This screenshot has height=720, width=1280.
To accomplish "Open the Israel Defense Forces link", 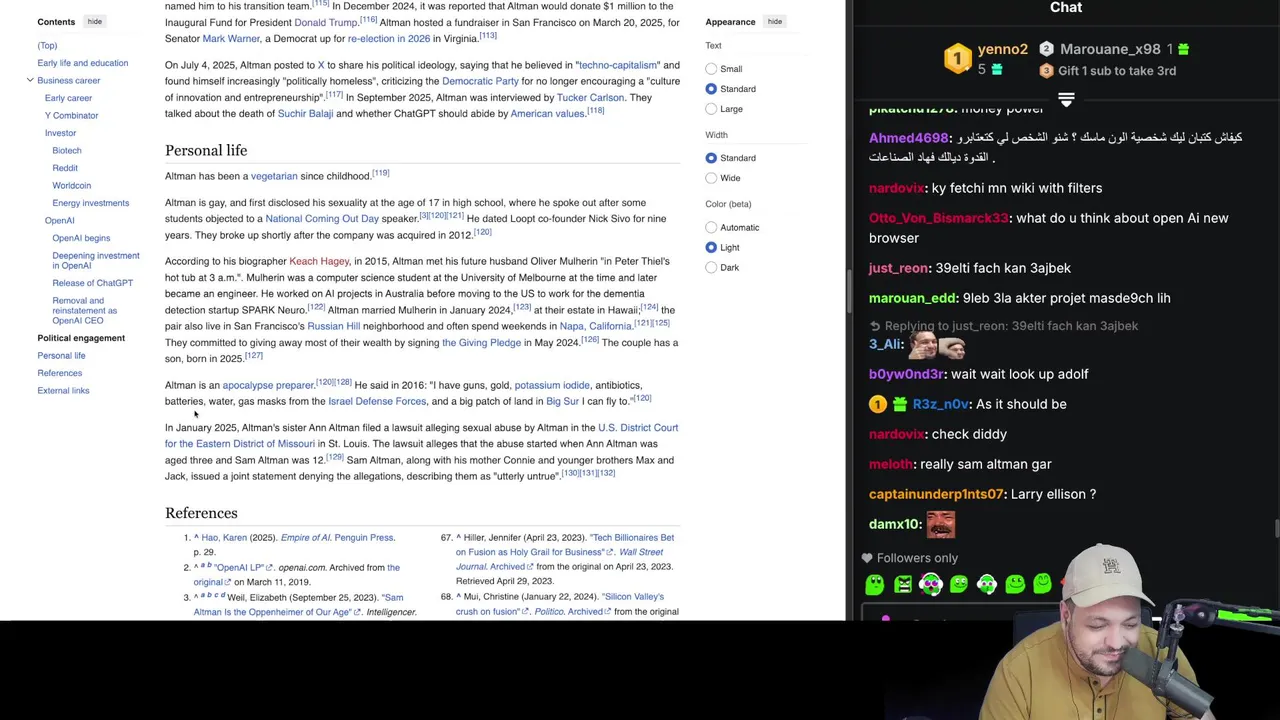I will 377,401.
